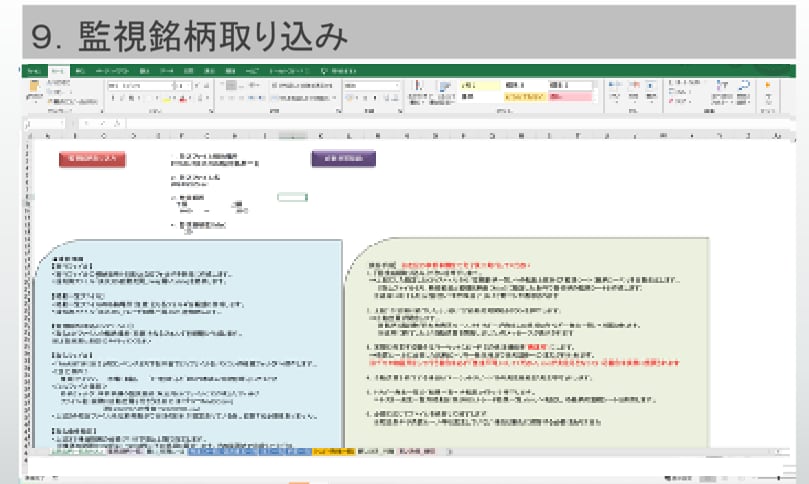Select the first green sheet tab
Viewport: 809px width, 484px height.
click(x=77, y=451)
